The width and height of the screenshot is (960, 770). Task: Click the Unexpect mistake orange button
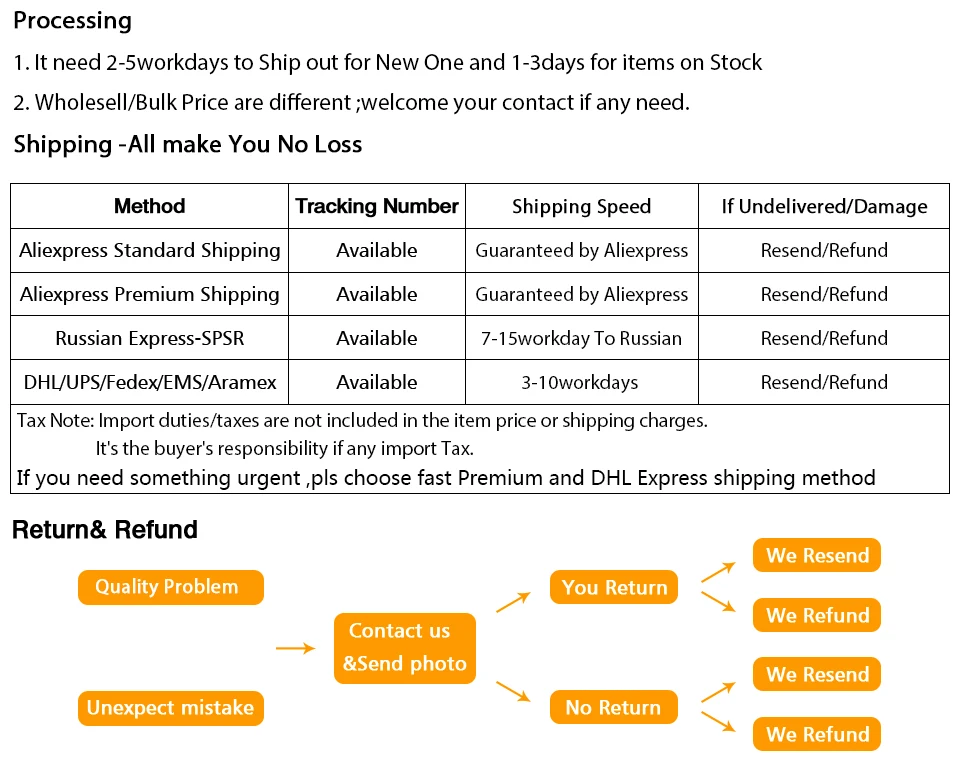click(171, 708)
